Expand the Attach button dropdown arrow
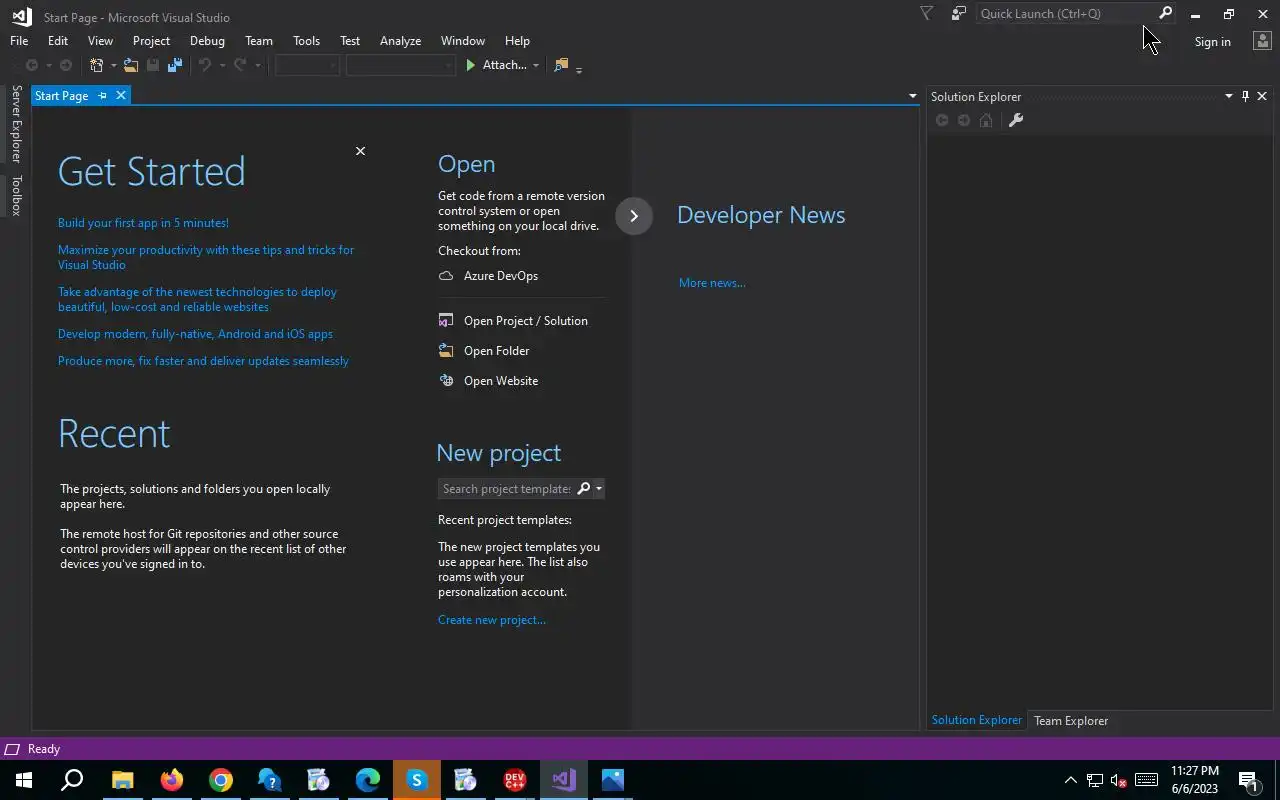This screenshot has width=1280, height=800. coord(535,66)
